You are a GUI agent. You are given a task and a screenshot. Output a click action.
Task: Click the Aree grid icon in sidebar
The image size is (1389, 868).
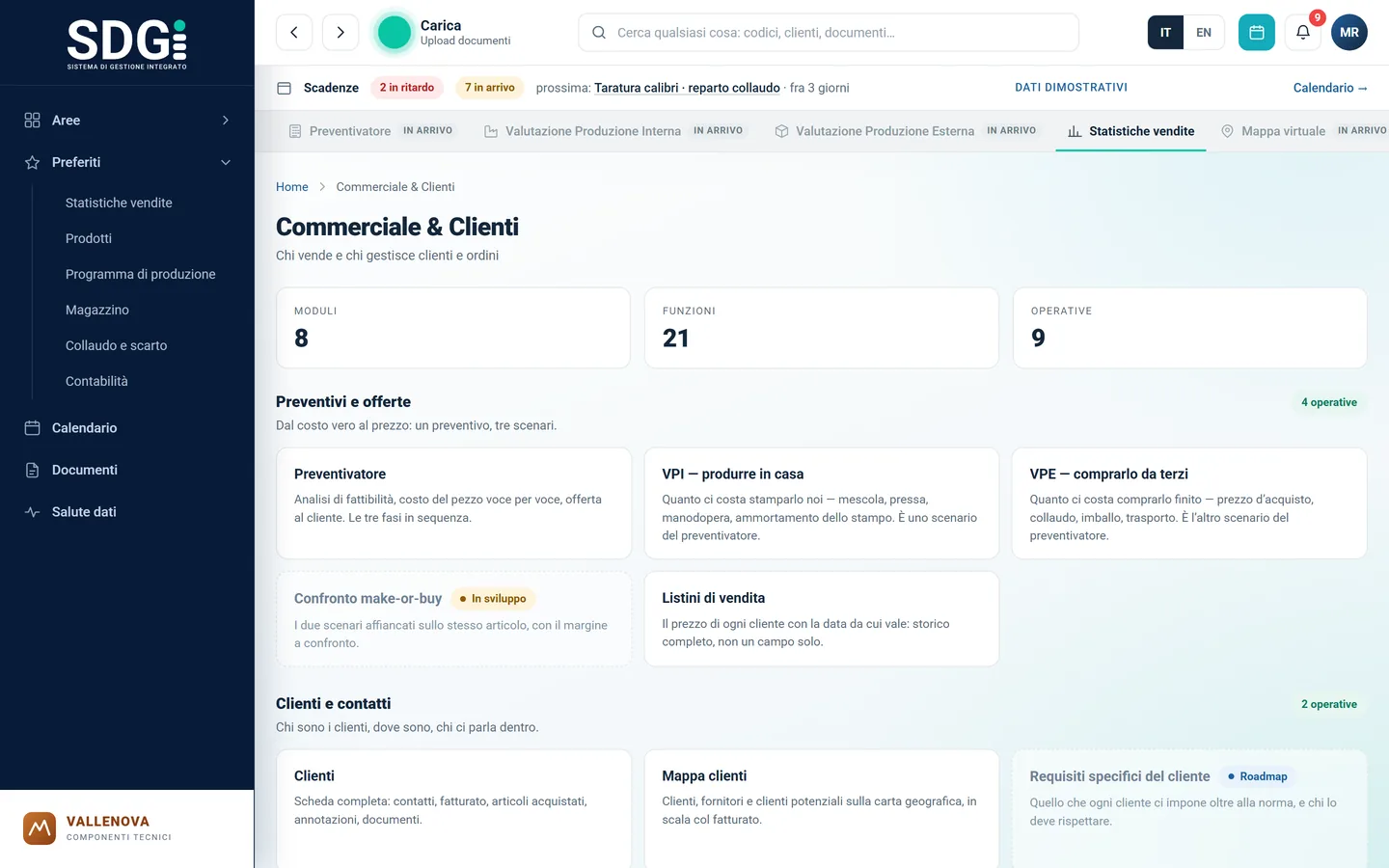32,121
